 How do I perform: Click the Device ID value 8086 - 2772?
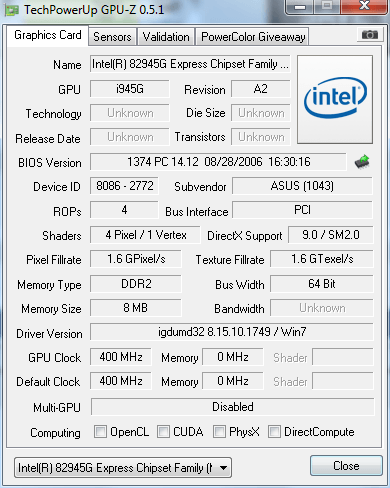point(124,186)
